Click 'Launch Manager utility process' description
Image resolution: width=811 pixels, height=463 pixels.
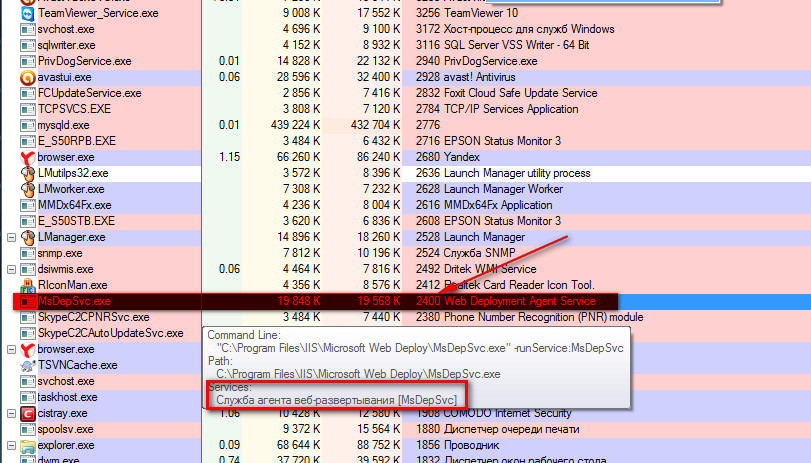[x=517, y=173]
